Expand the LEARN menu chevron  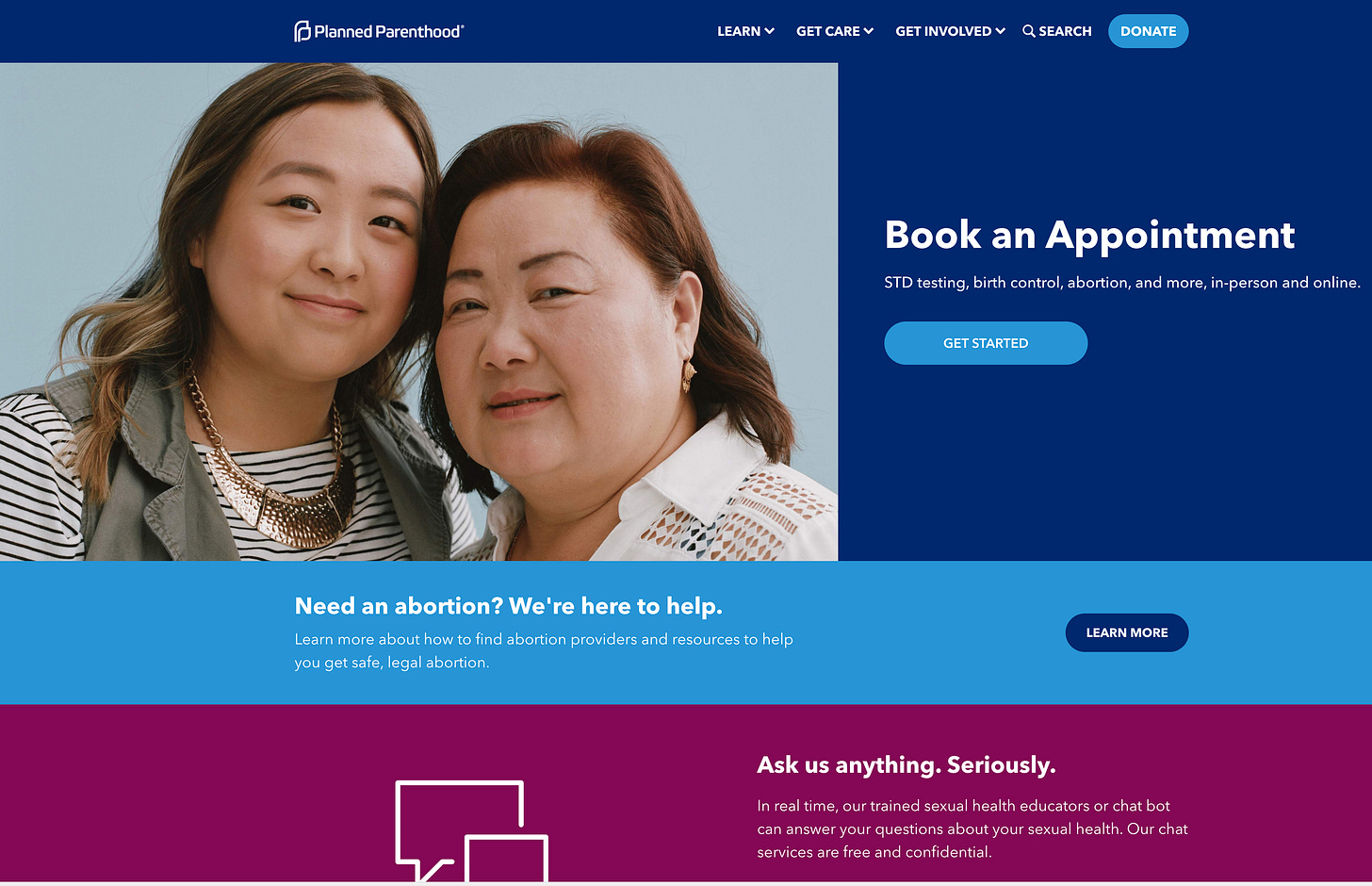click(x=770, y=31)
